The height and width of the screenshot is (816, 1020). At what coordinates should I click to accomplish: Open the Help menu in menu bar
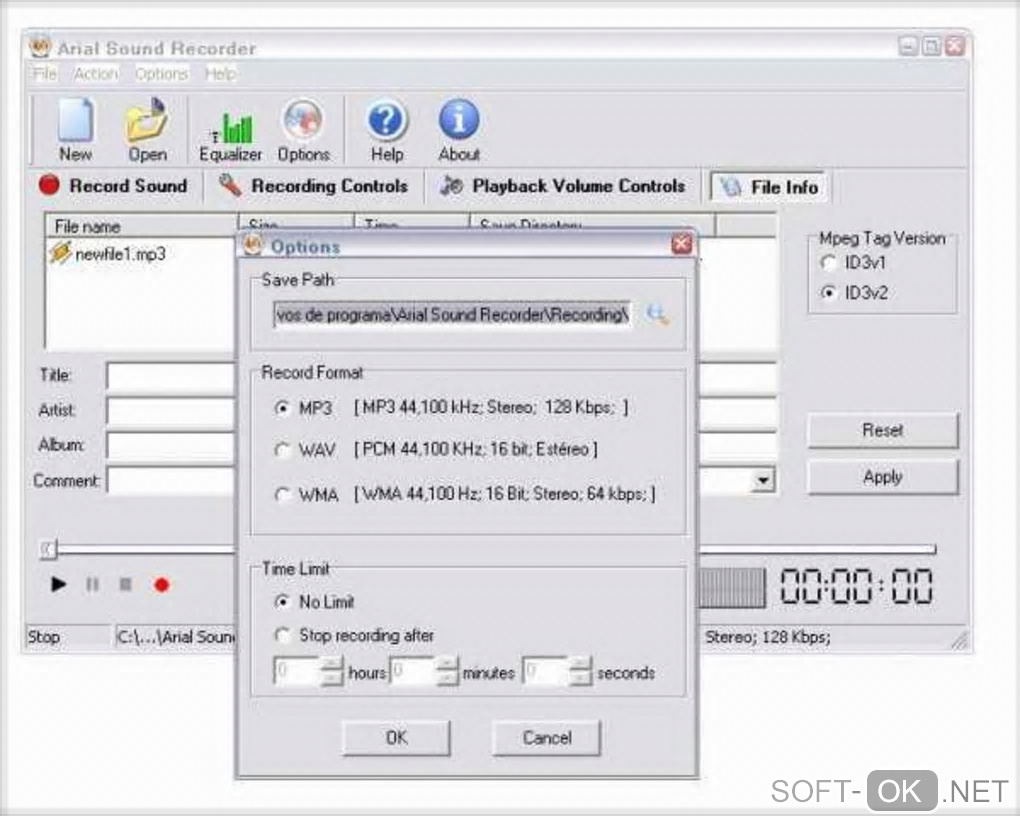coord(221,74)
